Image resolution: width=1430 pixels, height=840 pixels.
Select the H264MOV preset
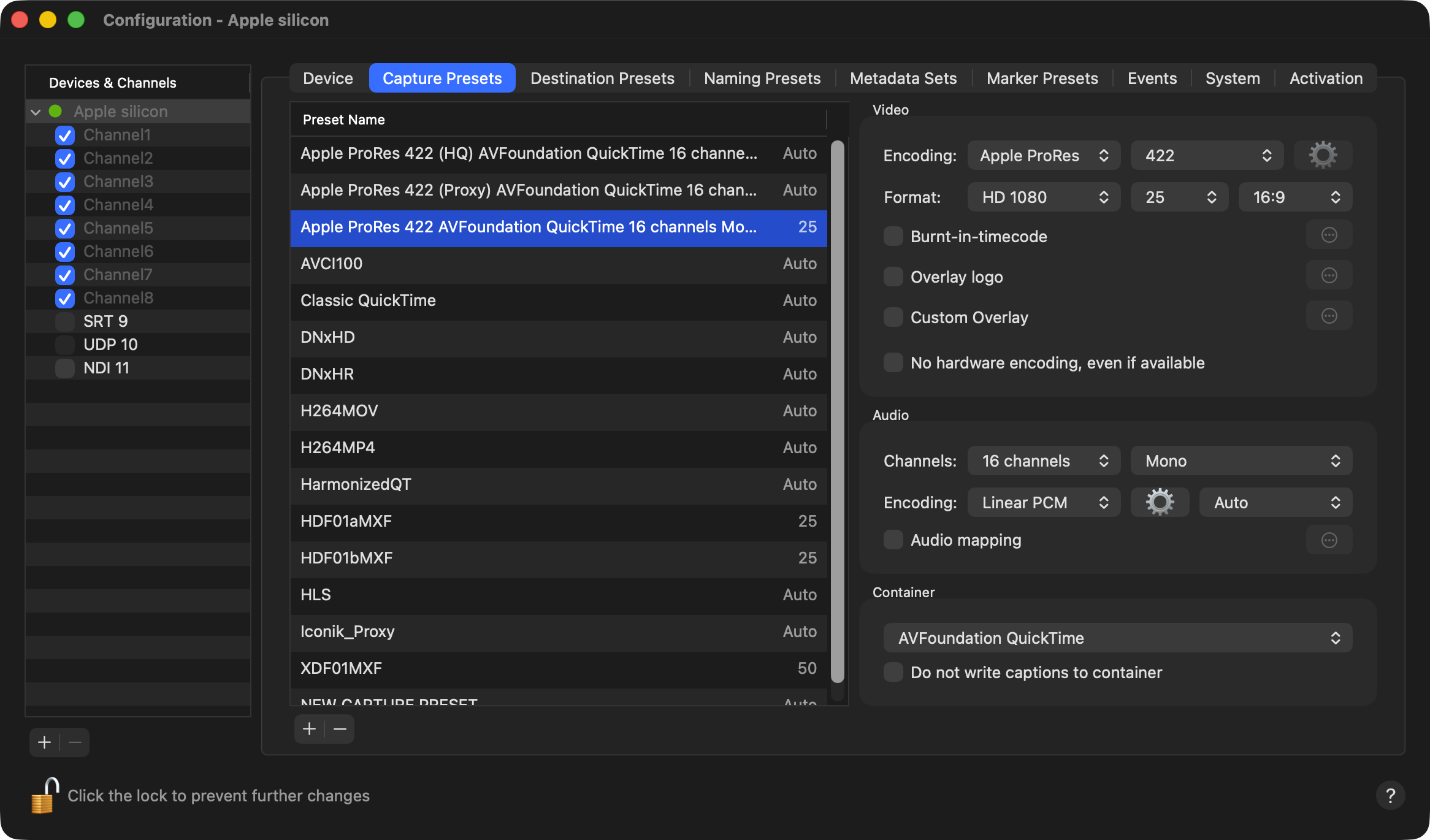(559, 411)
